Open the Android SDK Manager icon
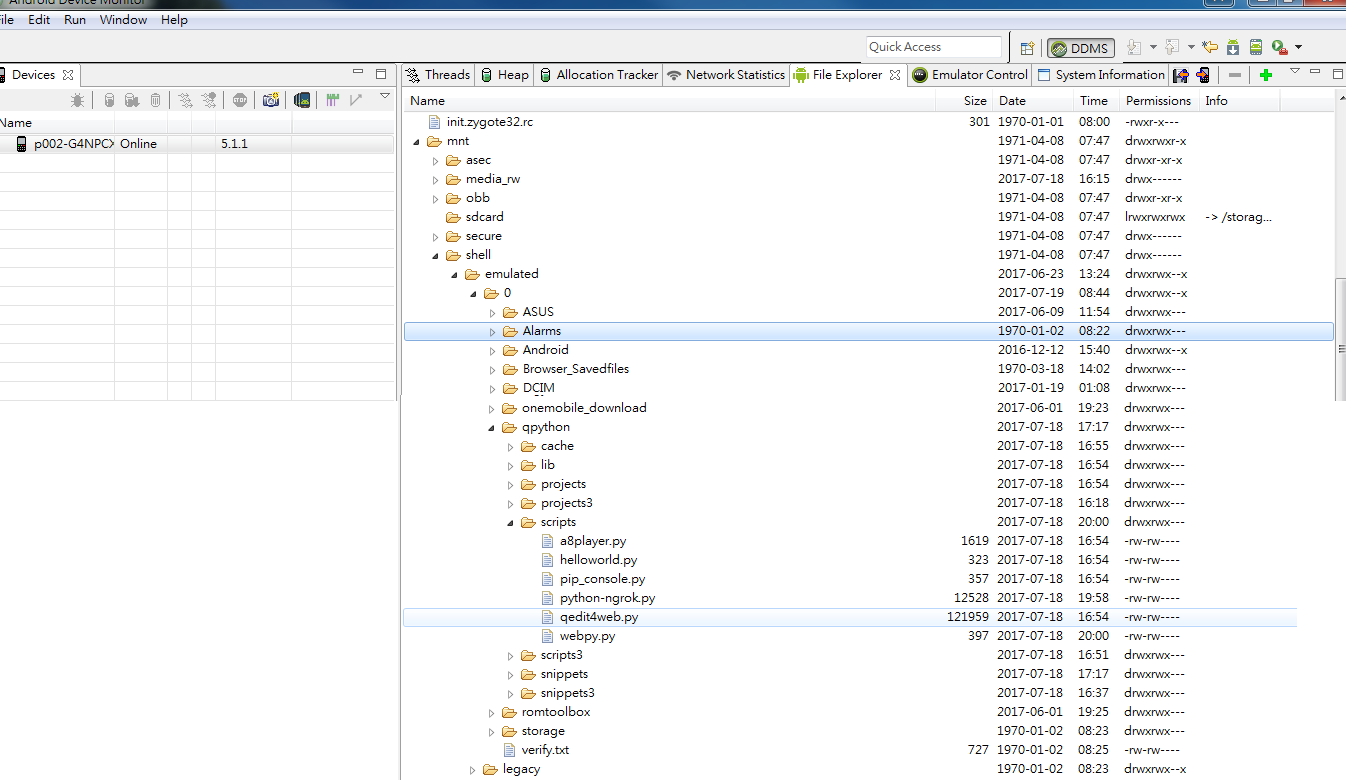Viewport: 1346px width, 783px height. [x=1233, y=47]
